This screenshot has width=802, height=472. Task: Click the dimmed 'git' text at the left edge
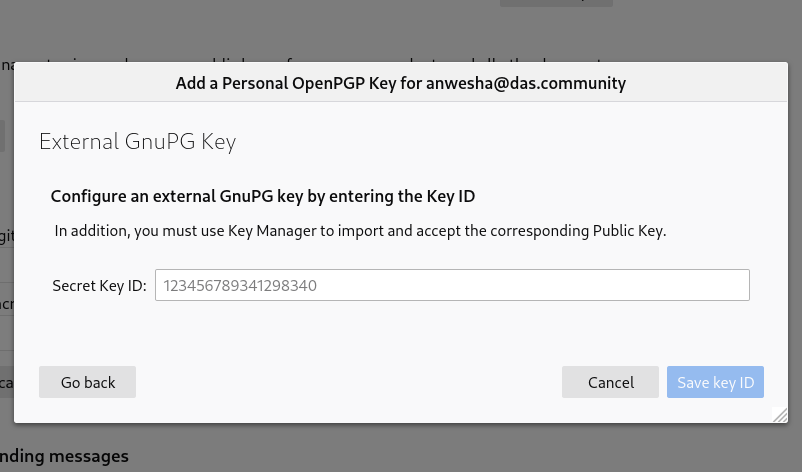(7, 236)
